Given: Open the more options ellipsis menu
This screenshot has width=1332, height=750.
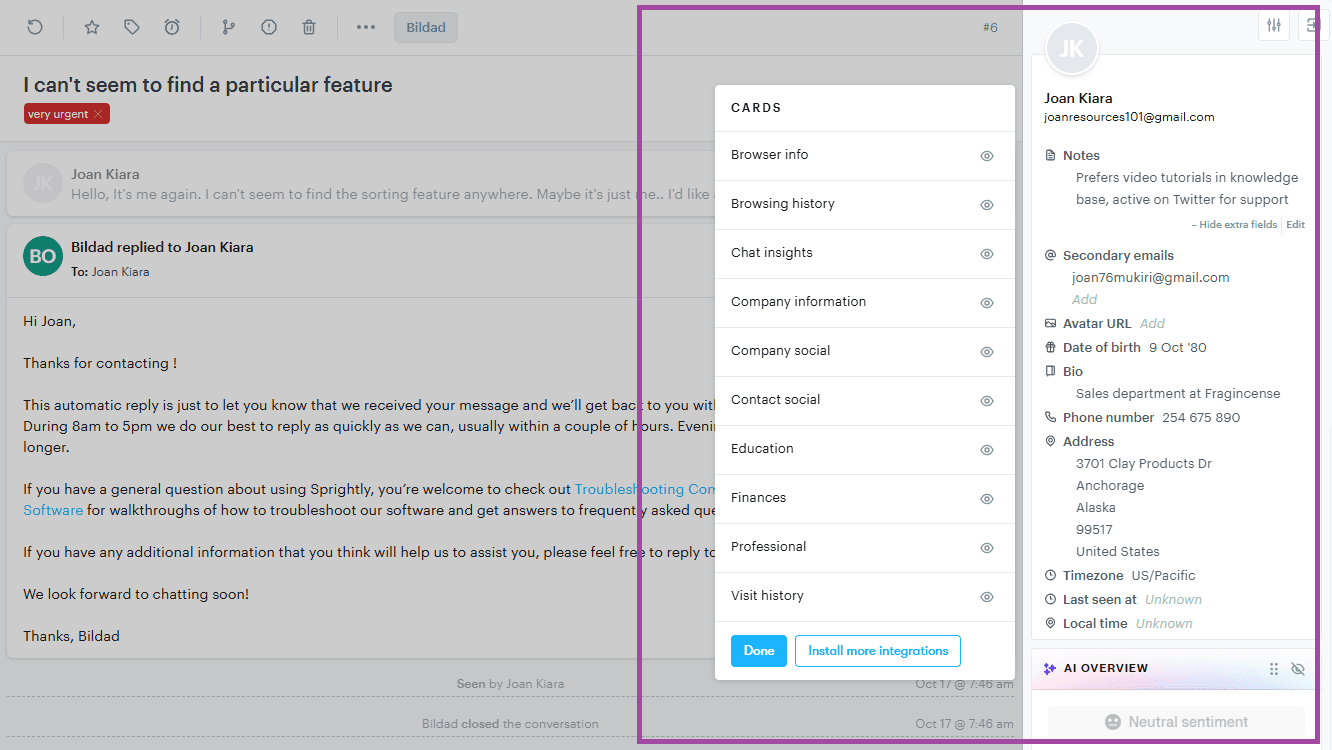Looking at the screenshot, I should click(365, 27).
